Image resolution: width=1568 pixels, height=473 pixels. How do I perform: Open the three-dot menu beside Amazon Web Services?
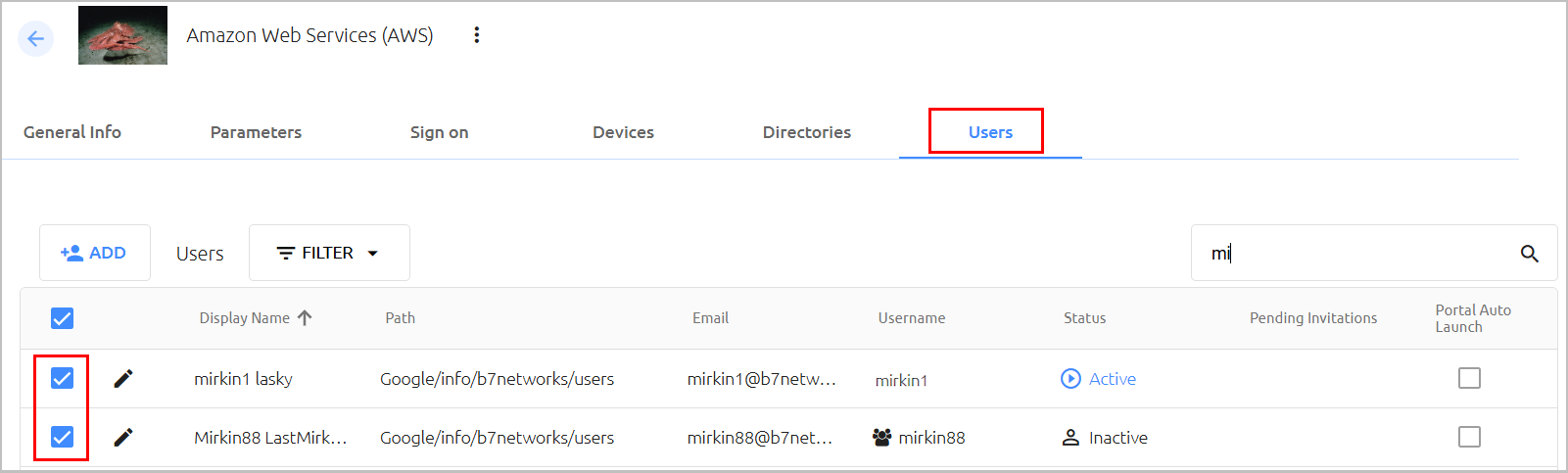tap(477, 35)
